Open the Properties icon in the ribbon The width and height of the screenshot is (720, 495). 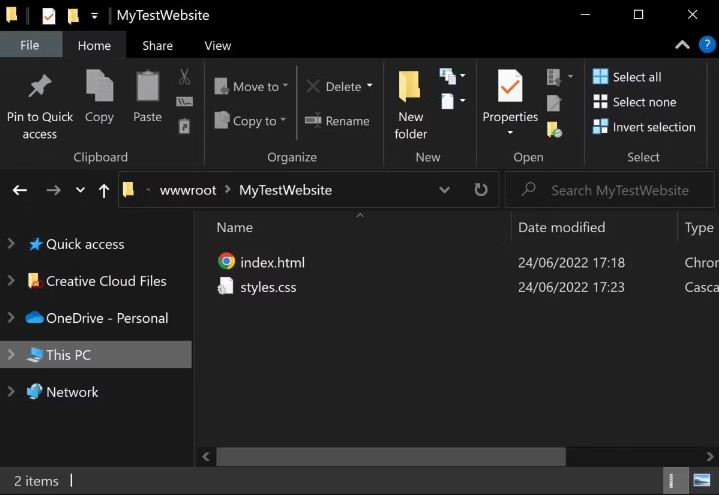click(x=510, y=86)
